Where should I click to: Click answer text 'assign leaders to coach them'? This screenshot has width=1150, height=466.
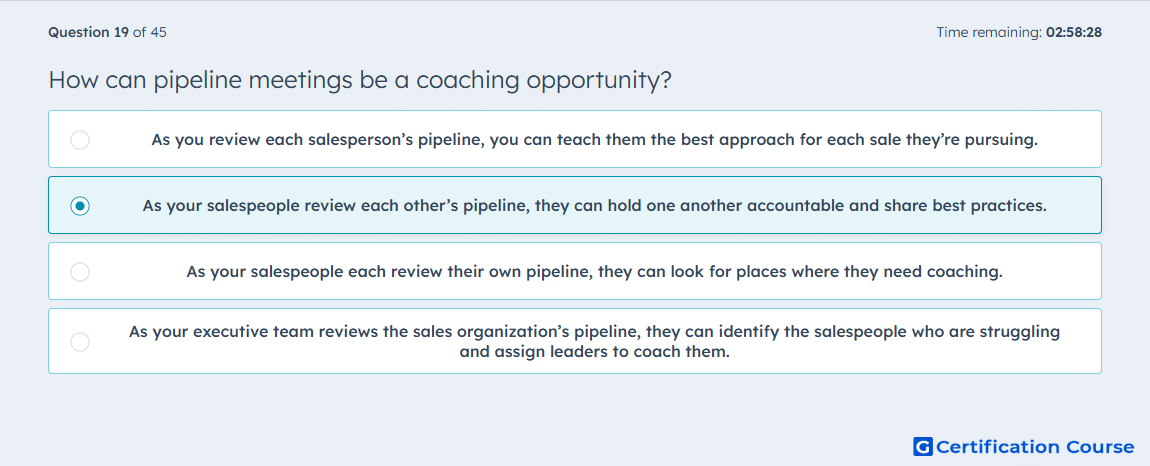[595, 352]
